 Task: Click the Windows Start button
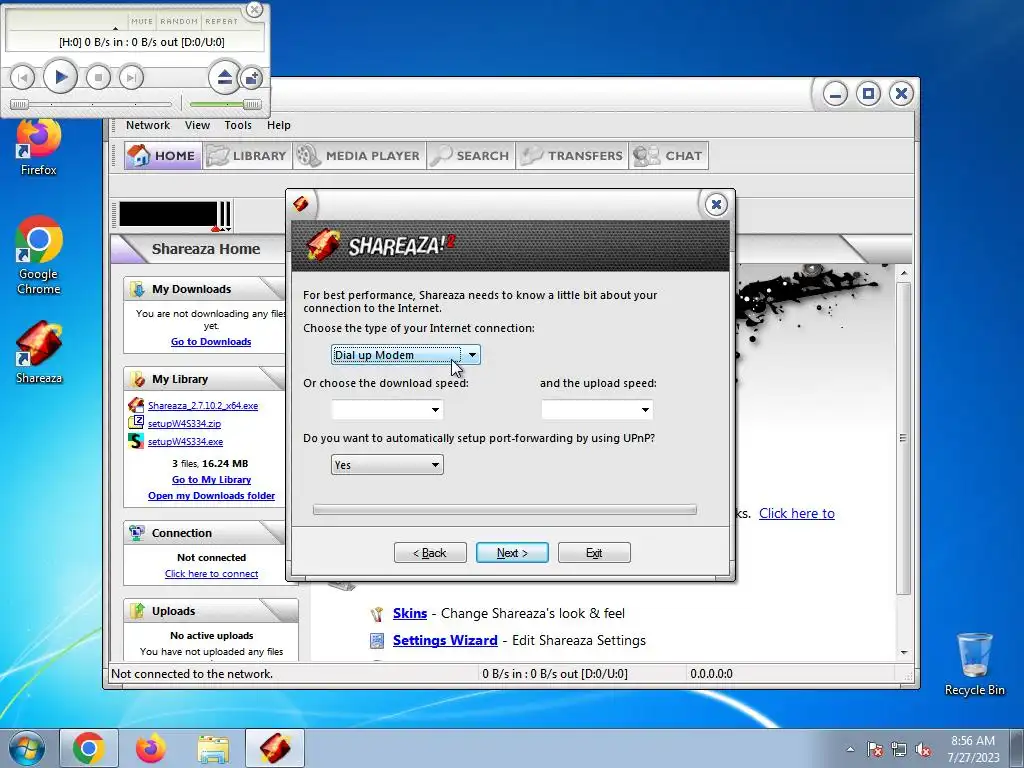tap(27, 748)
